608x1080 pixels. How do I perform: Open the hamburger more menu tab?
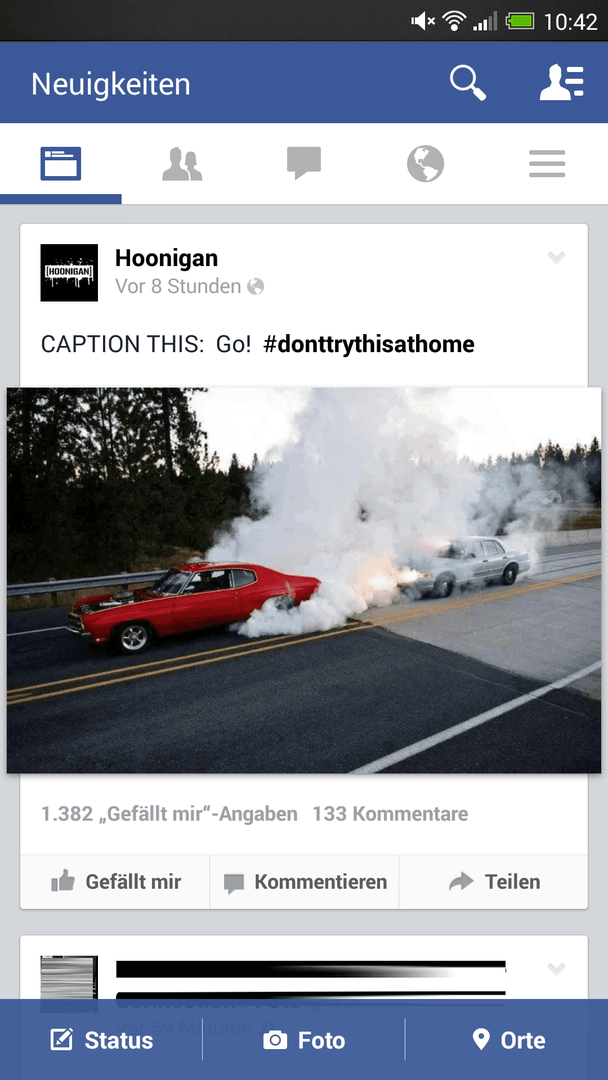[547, 164]
